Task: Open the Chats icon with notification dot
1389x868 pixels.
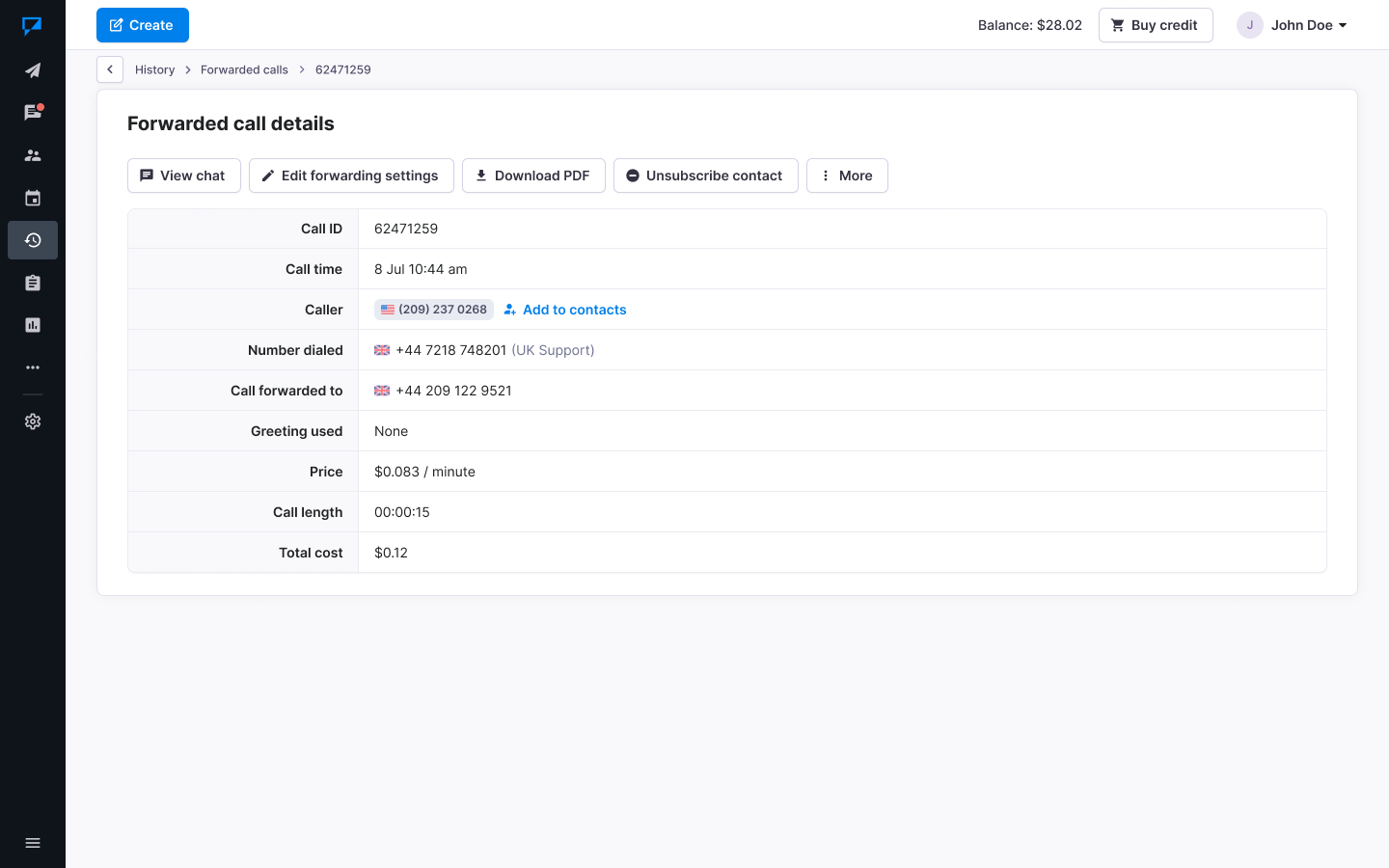Action: [x=33, y=113]
